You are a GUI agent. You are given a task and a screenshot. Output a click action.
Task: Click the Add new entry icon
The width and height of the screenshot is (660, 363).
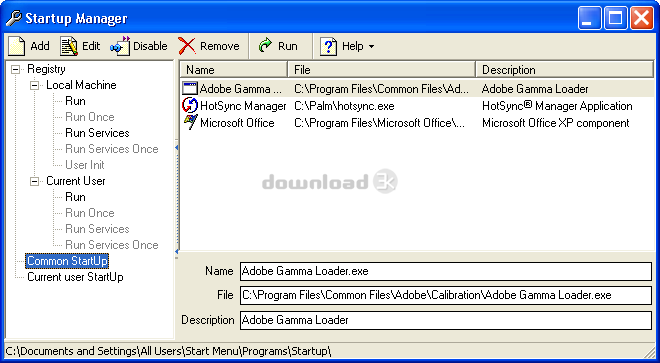[x=17, y=46]
